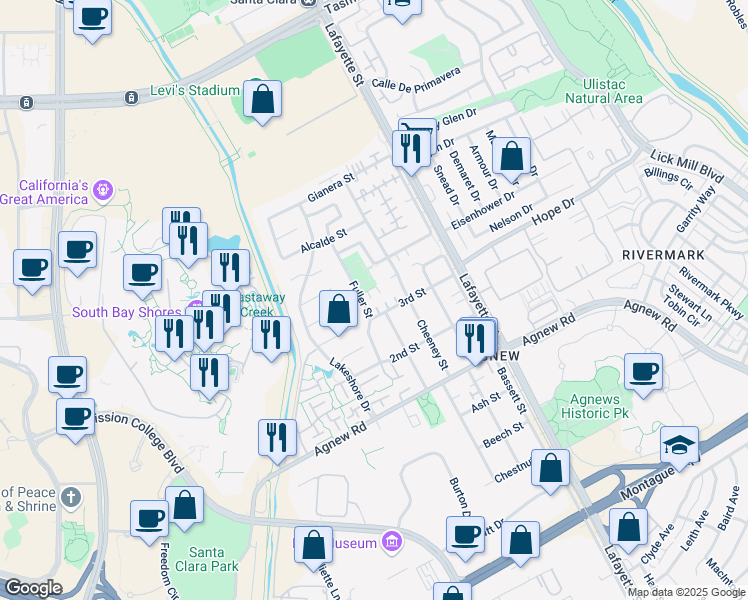Select the Beech St label

click(x=503, y=435)
